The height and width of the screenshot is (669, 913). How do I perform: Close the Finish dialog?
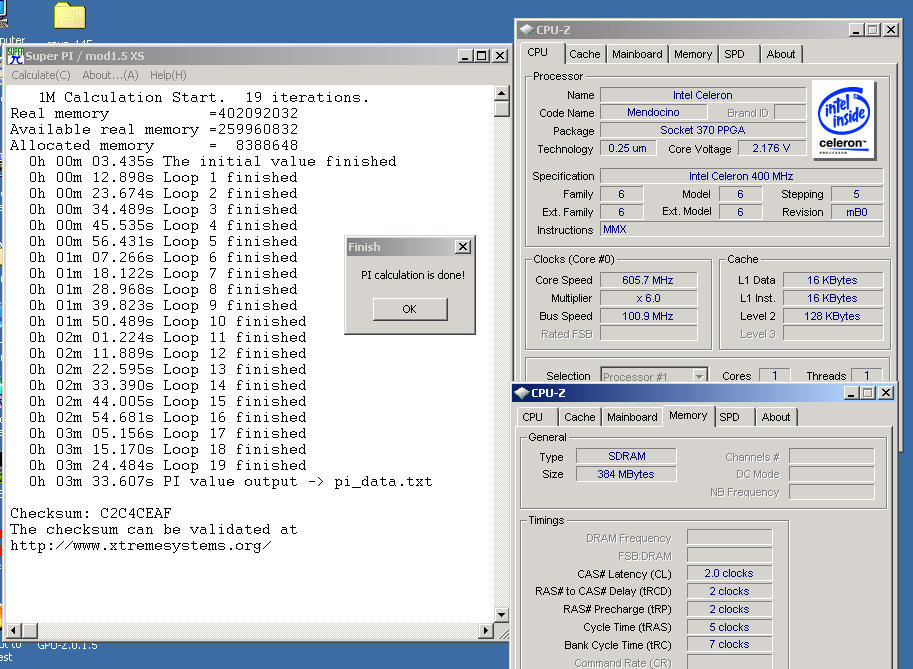462,247
